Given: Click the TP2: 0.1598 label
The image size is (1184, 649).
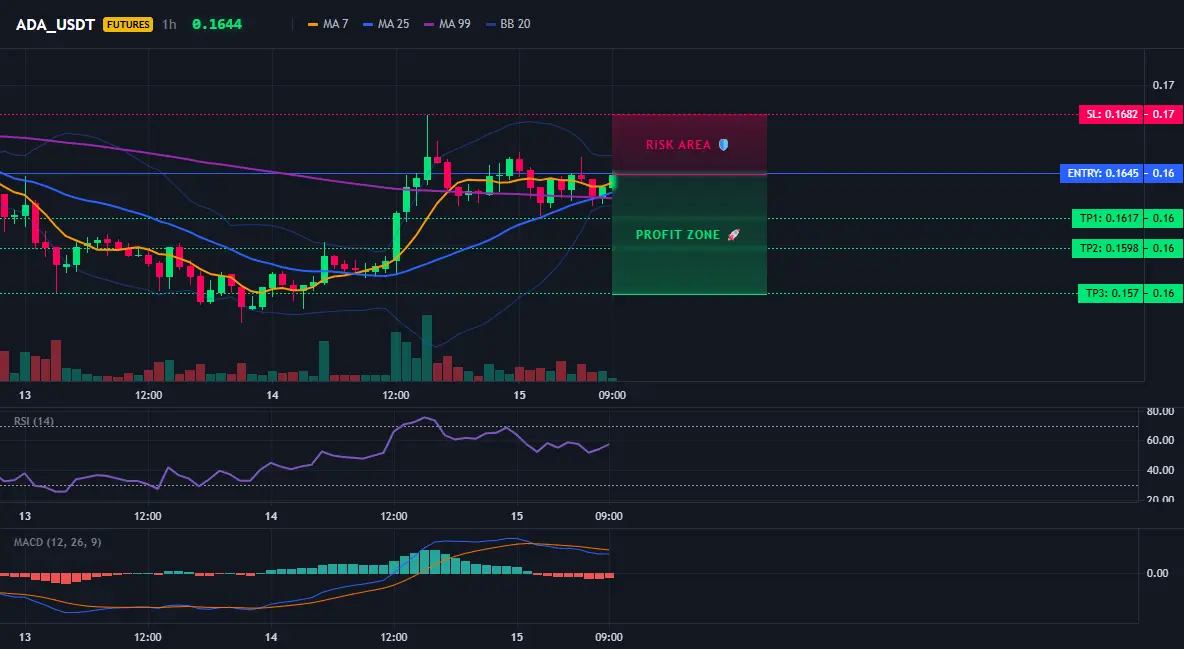Looking at the screenshot, I should point(1108,248).
